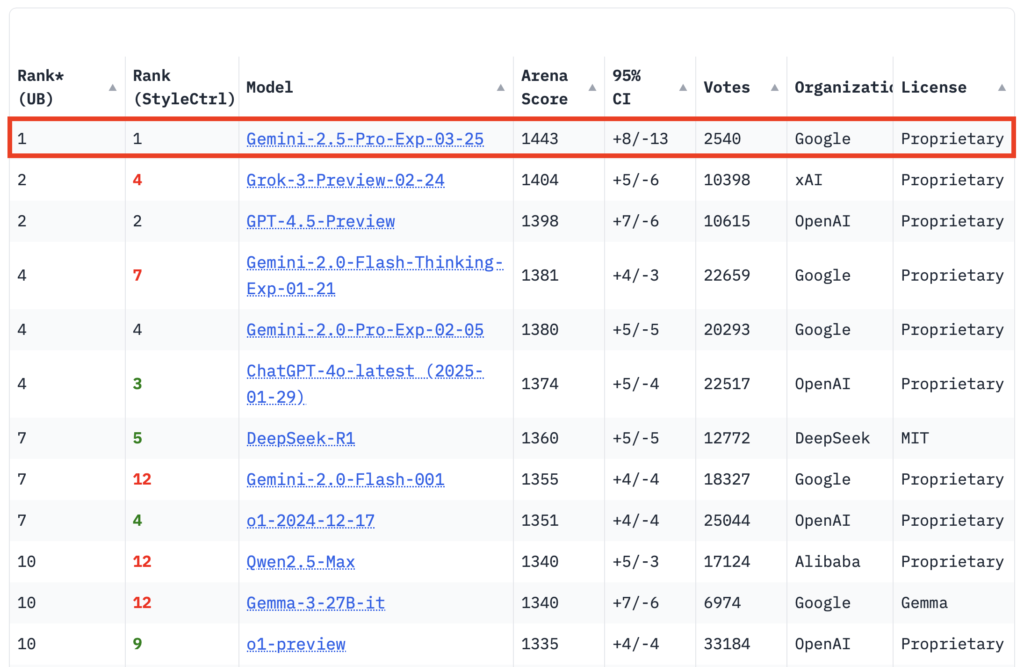This screenshot has height=667, width=1024.
Task: Click the Organization column header
Action: 842,88
